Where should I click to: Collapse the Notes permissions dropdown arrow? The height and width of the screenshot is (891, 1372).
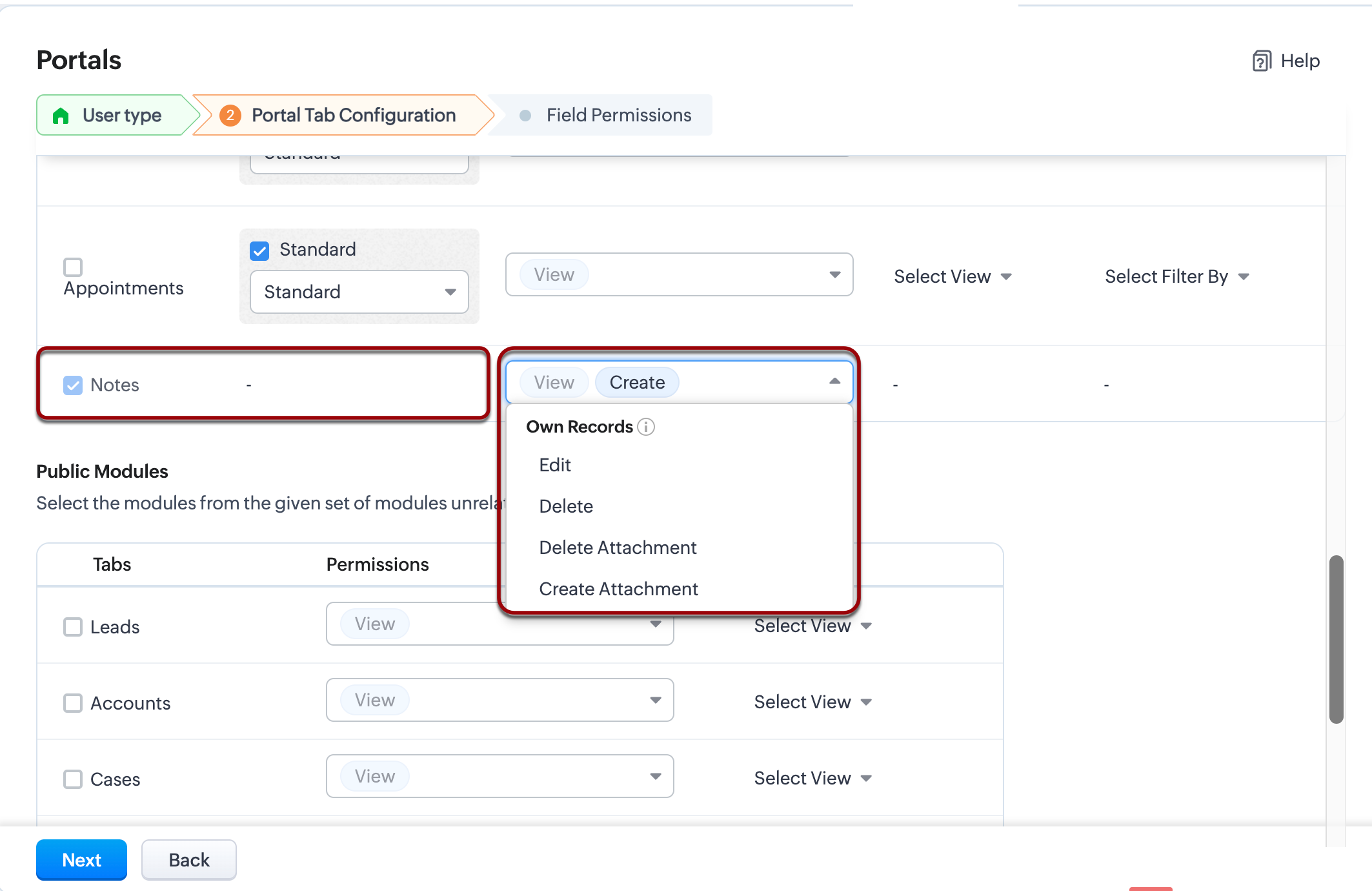point(834,382)
